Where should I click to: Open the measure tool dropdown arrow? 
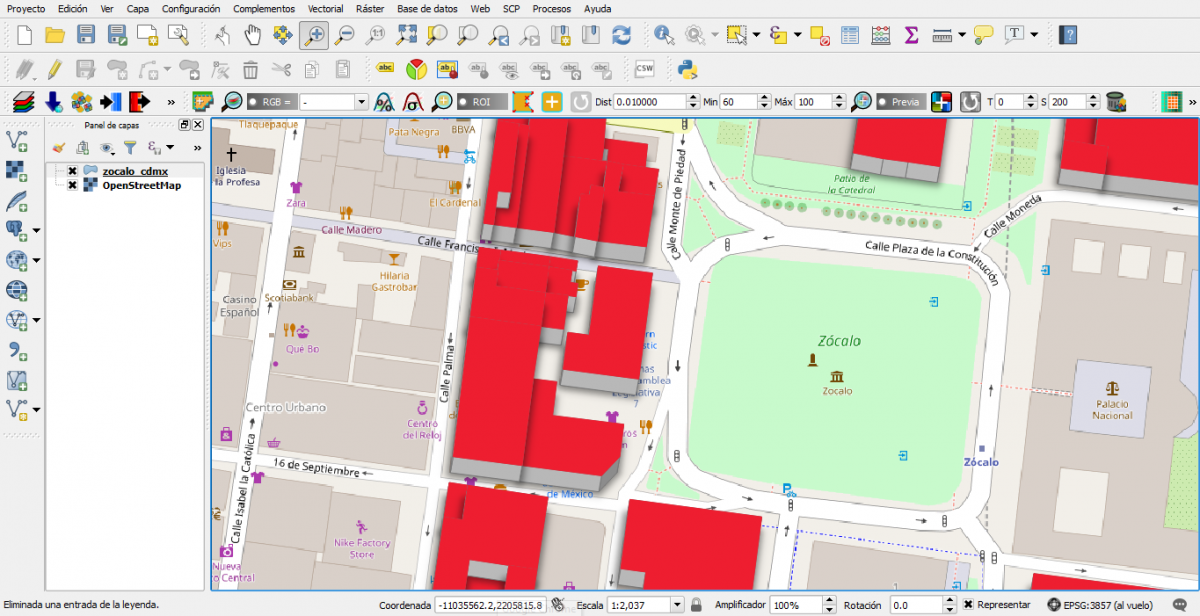pyautogui.click(x=962, y=35)
